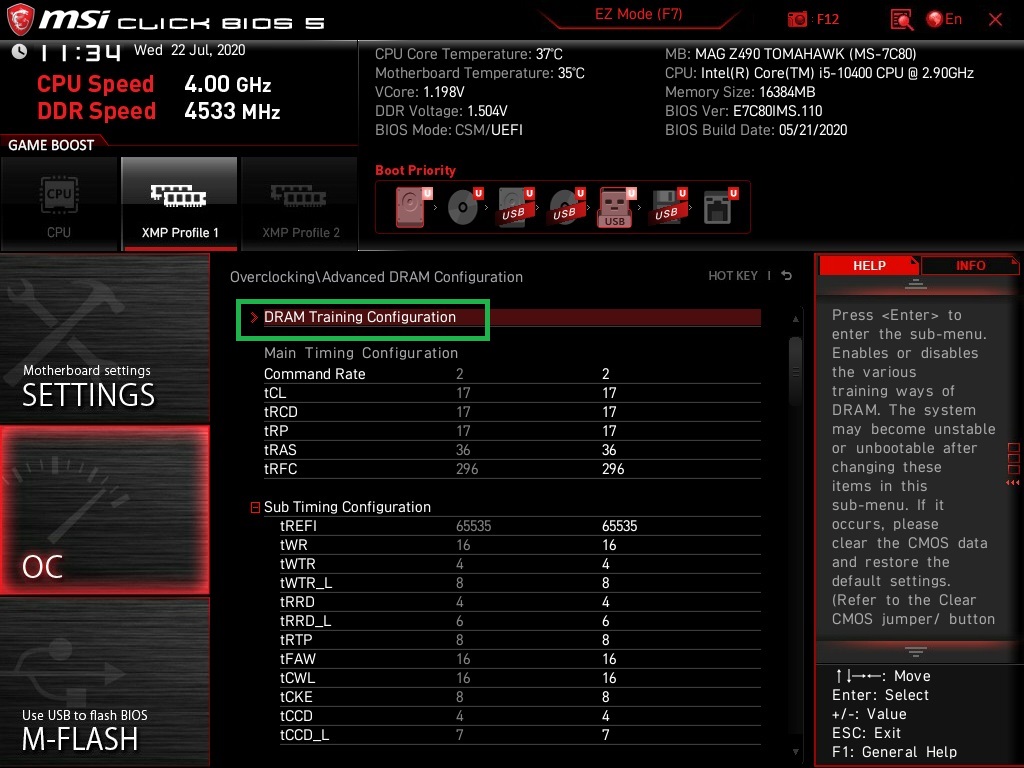The height and width of the screenshot is (768, 1024).
Task: Open the BIOS search magnifier icon
Action: click(901, 20)
